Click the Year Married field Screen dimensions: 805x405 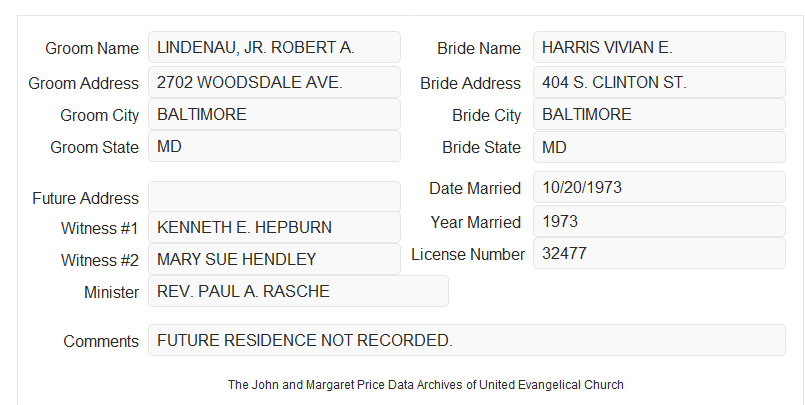(x=659, y=221)
